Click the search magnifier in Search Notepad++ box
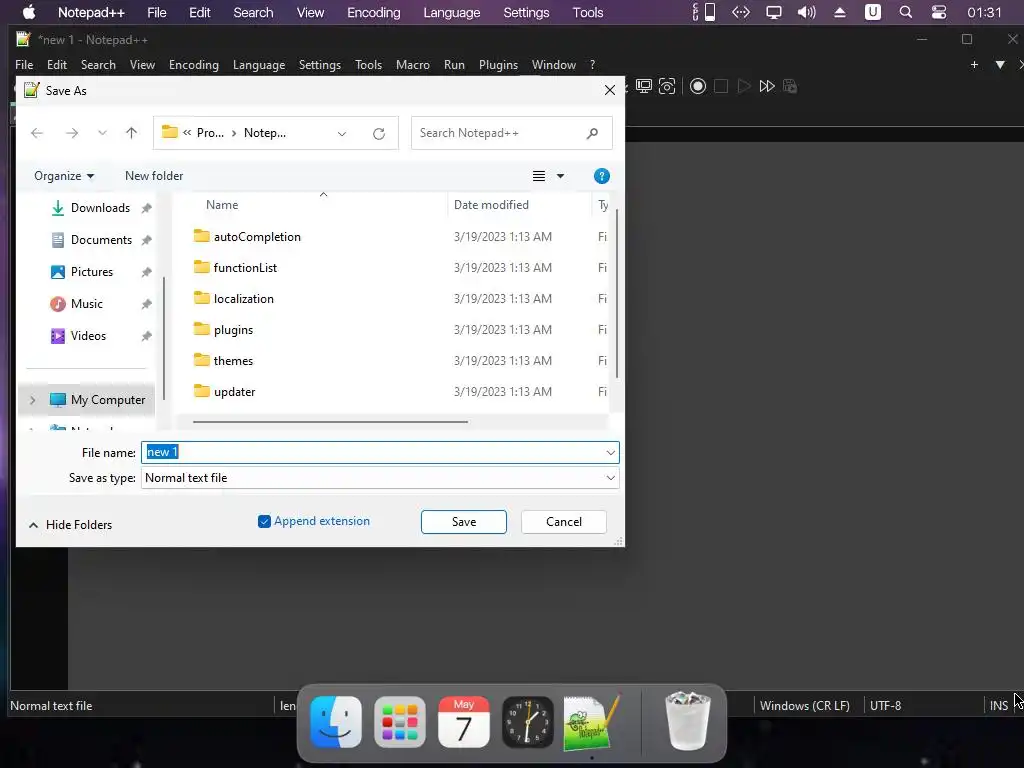The width and height of the screenshot is (1024, 768). pos(592,133)
